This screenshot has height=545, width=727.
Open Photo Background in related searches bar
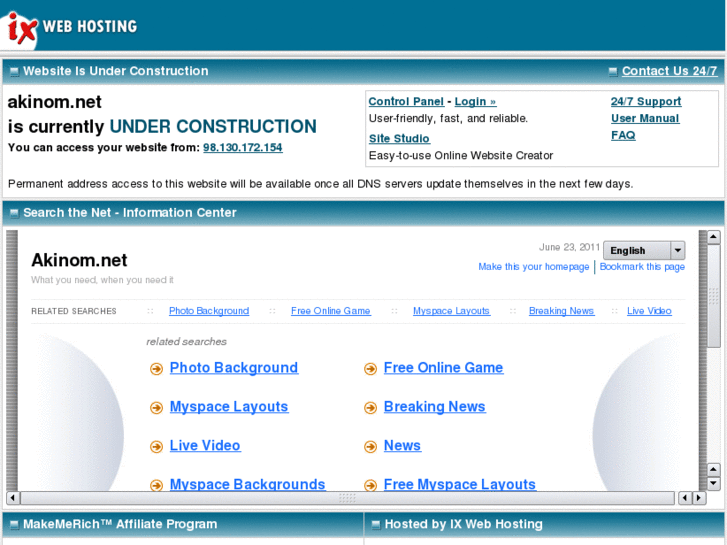pos(209,311)
